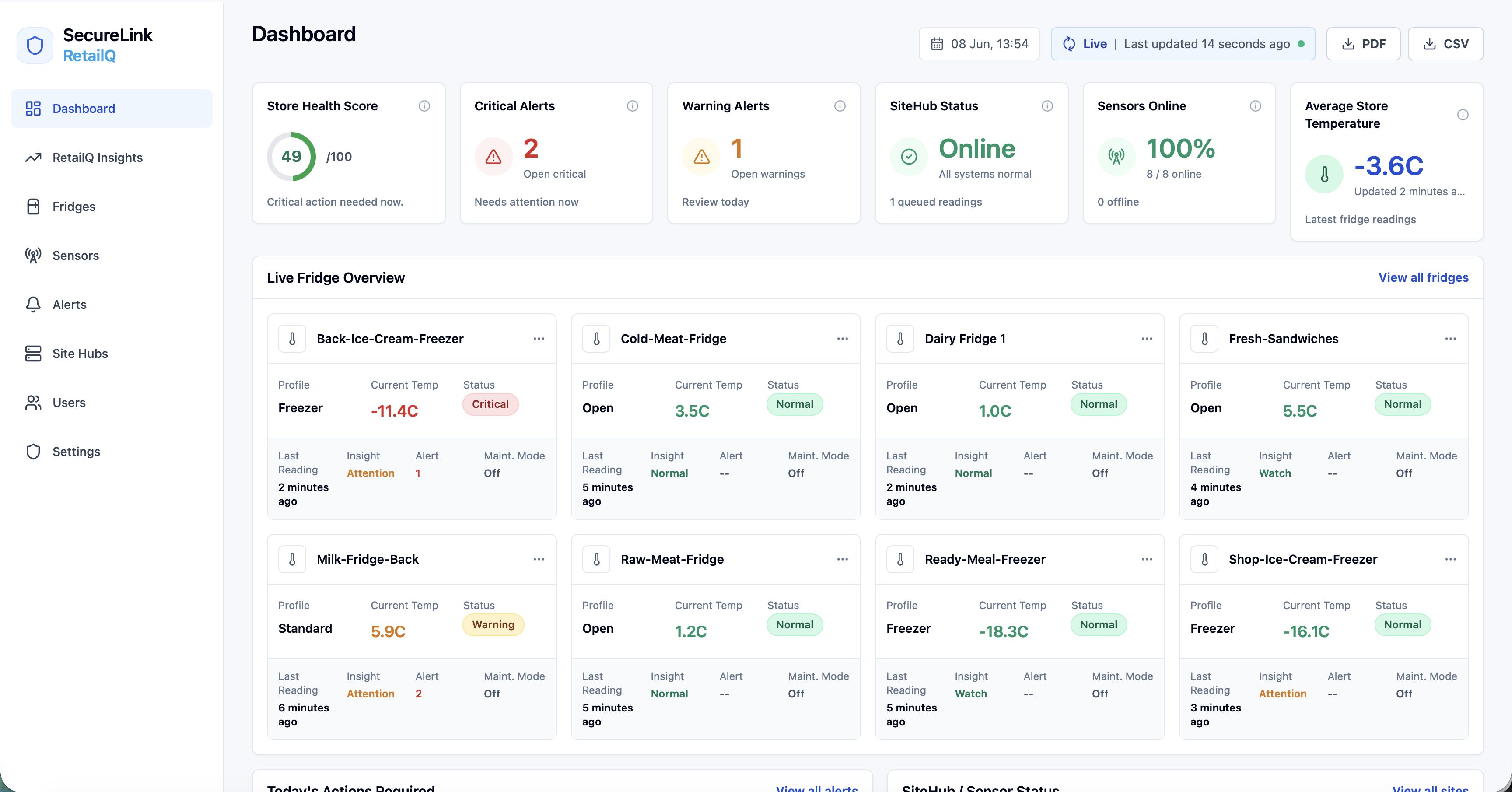
Task: Click the Sensors Online antenna icon
Action: coord(1116,157)
